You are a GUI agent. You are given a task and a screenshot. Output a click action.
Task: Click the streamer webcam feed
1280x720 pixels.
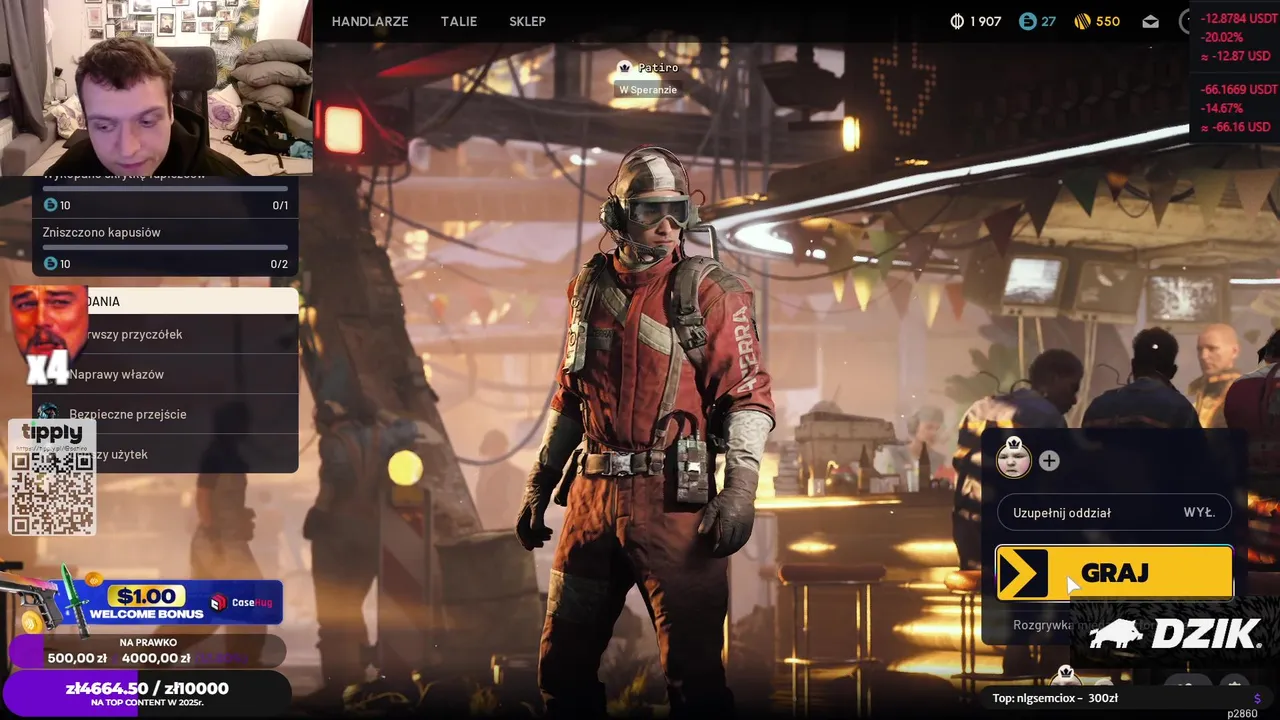tap(156, 88)
